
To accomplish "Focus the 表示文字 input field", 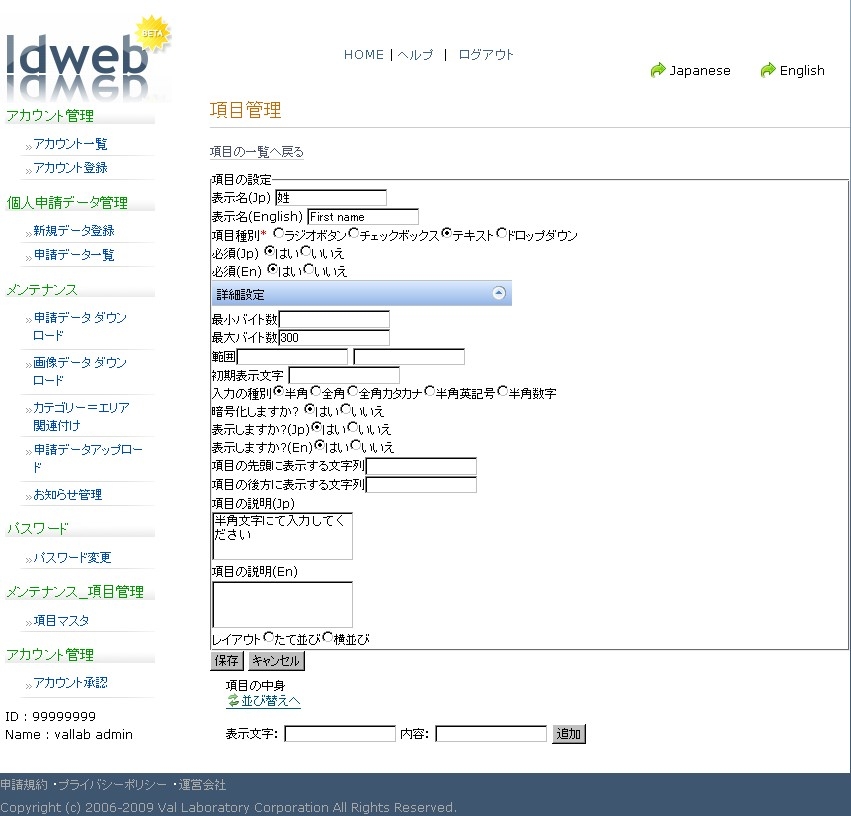I will click(340, 734).
